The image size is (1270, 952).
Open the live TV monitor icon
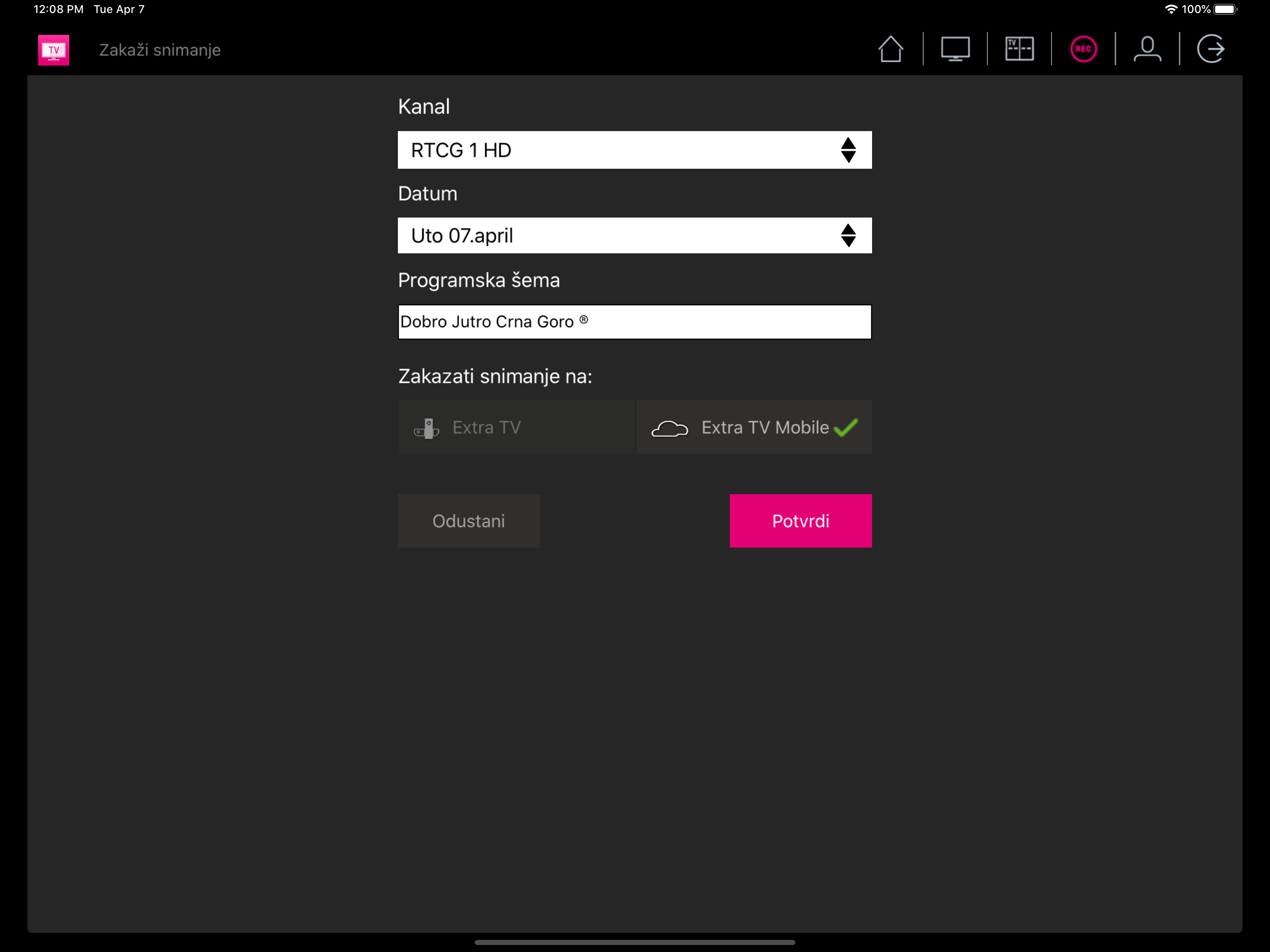pos(955,49)
